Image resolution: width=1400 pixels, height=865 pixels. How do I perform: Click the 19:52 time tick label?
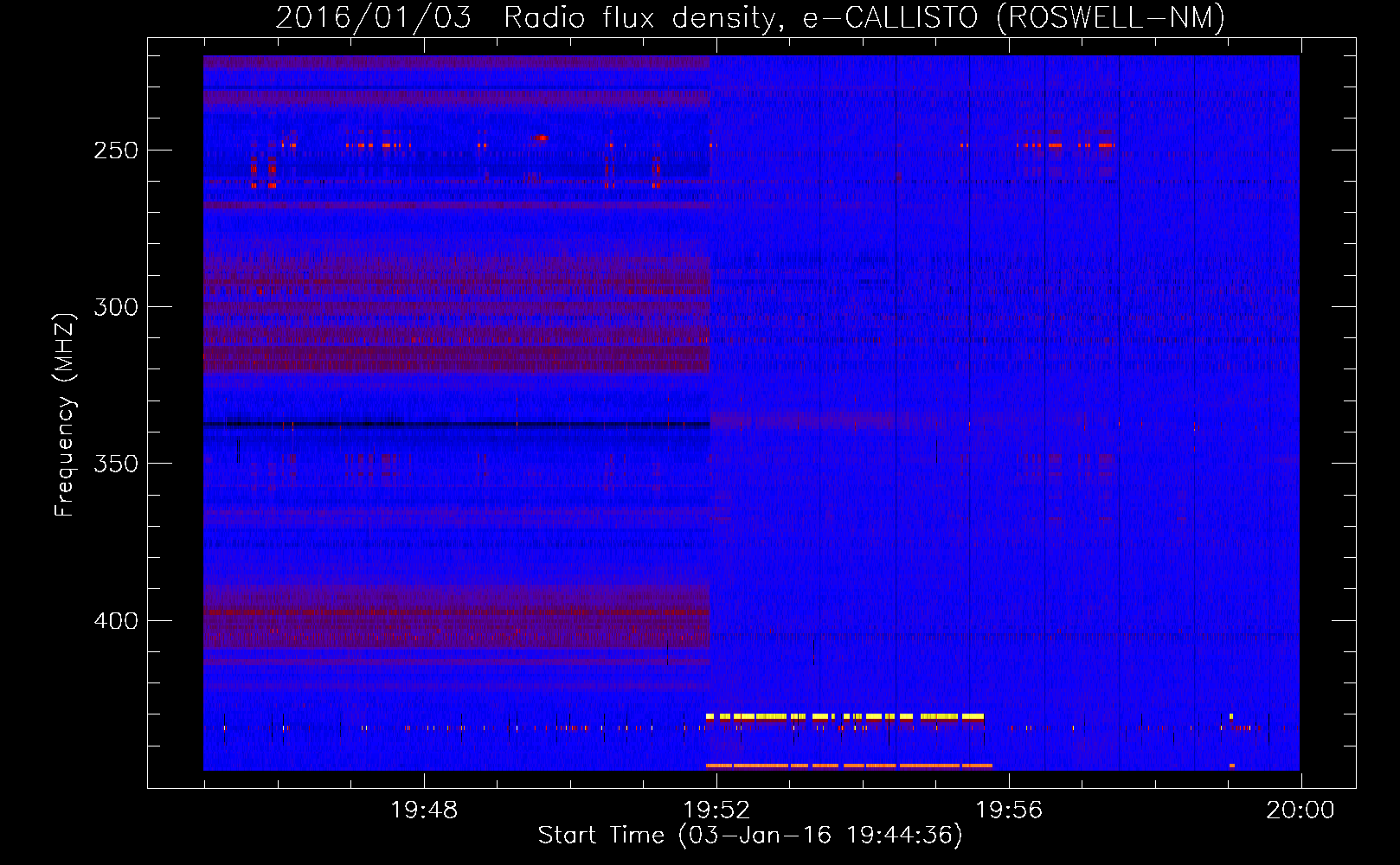coord(716,811)
